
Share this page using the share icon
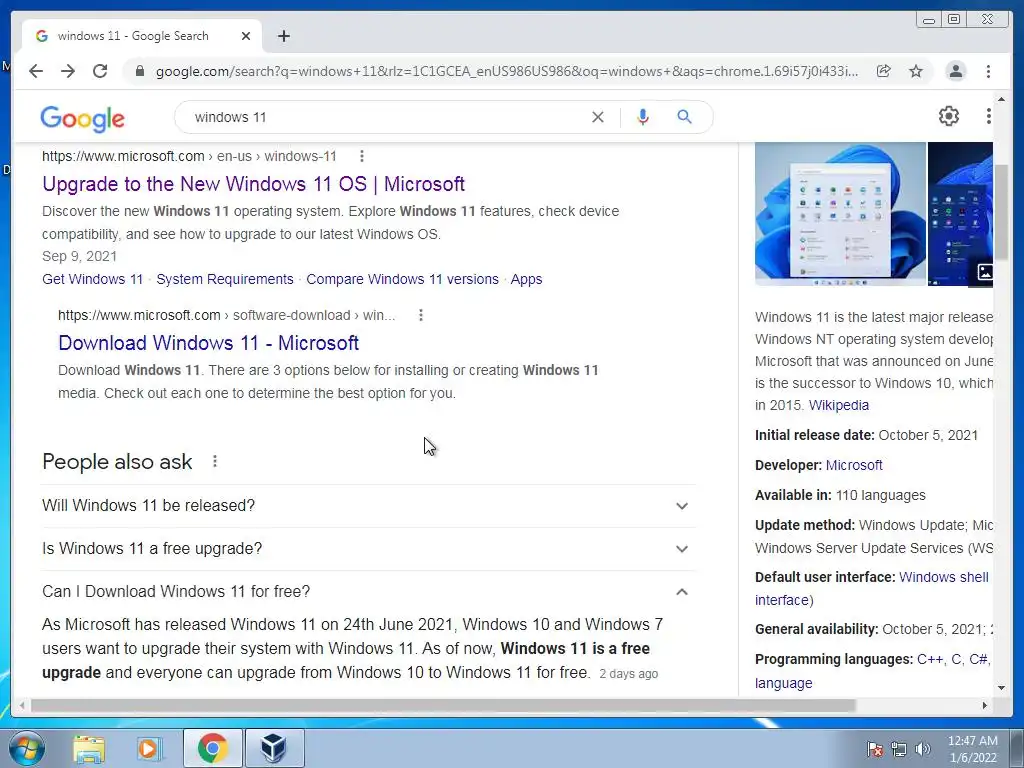[884, 71]
